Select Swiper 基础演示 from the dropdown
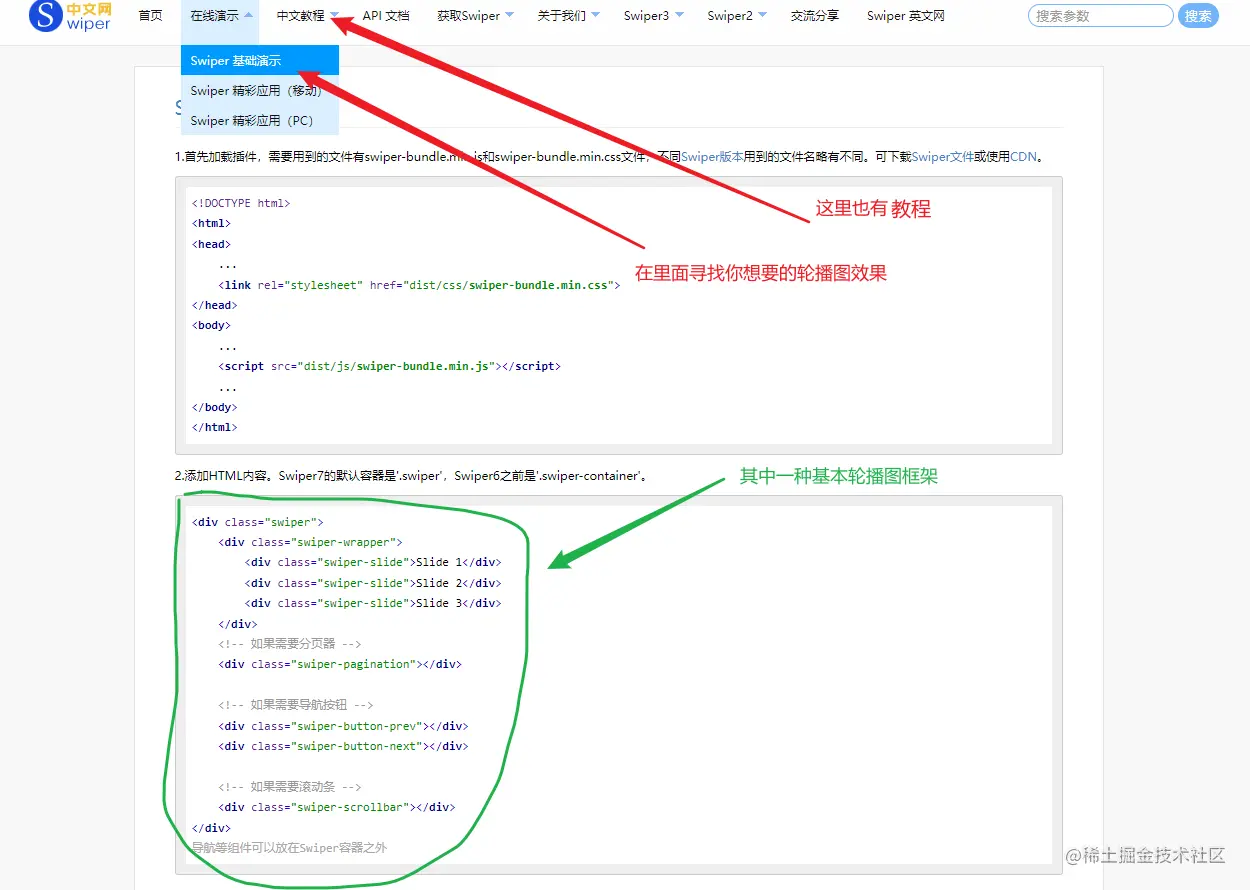The image size is (1250, 890). point(260,60)
